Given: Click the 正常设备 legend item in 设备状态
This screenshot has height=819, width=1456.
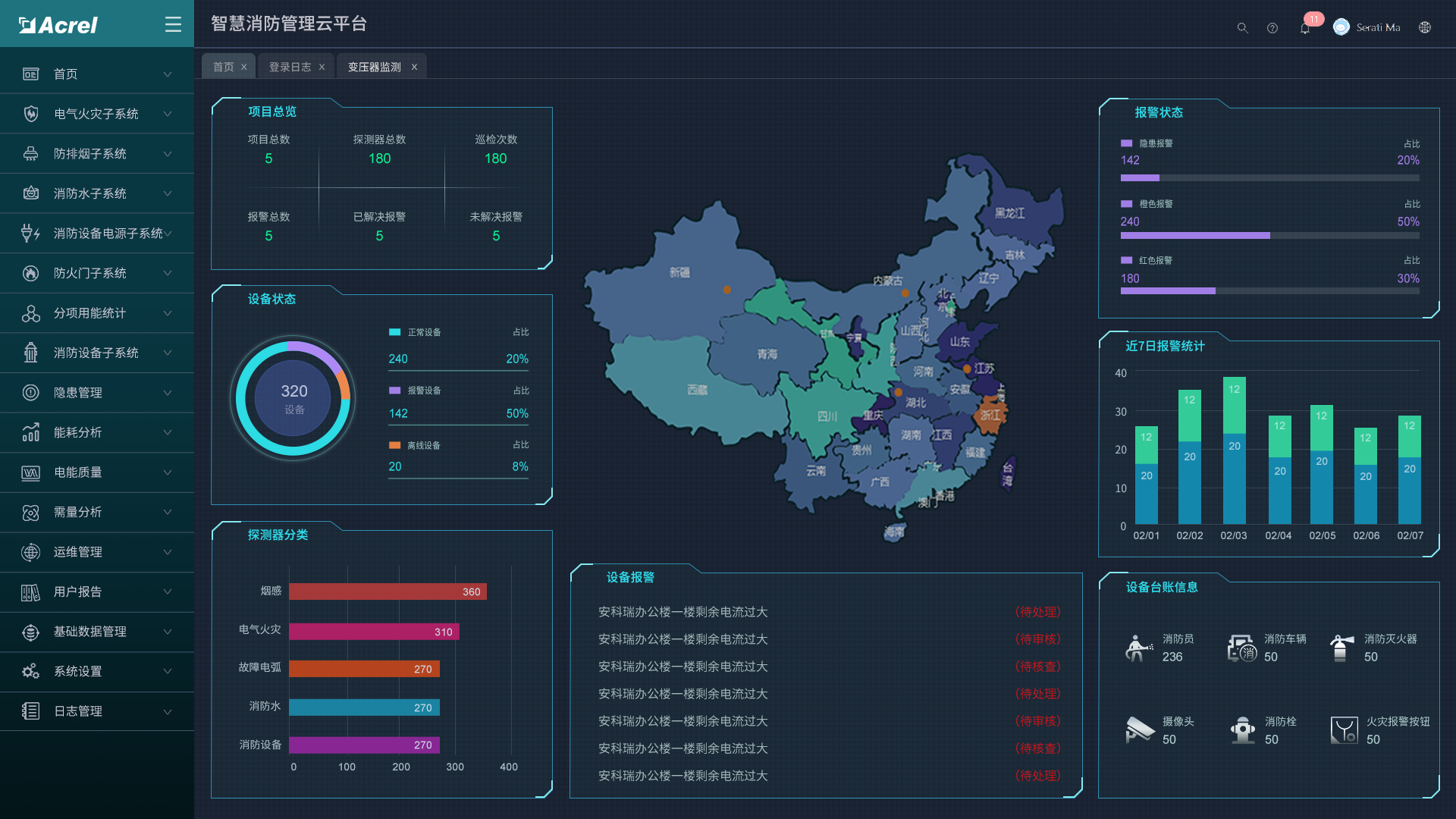Looking at the screenshot, I should pos(416,332).
